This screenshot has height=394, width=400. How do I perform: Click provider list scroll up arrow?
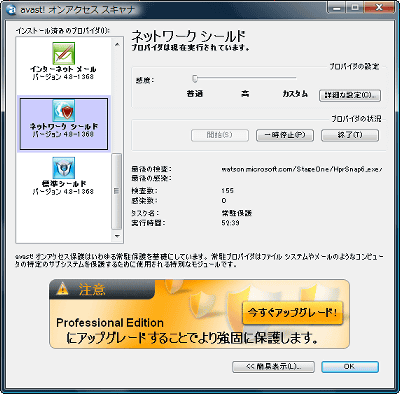tap(117, 44)
